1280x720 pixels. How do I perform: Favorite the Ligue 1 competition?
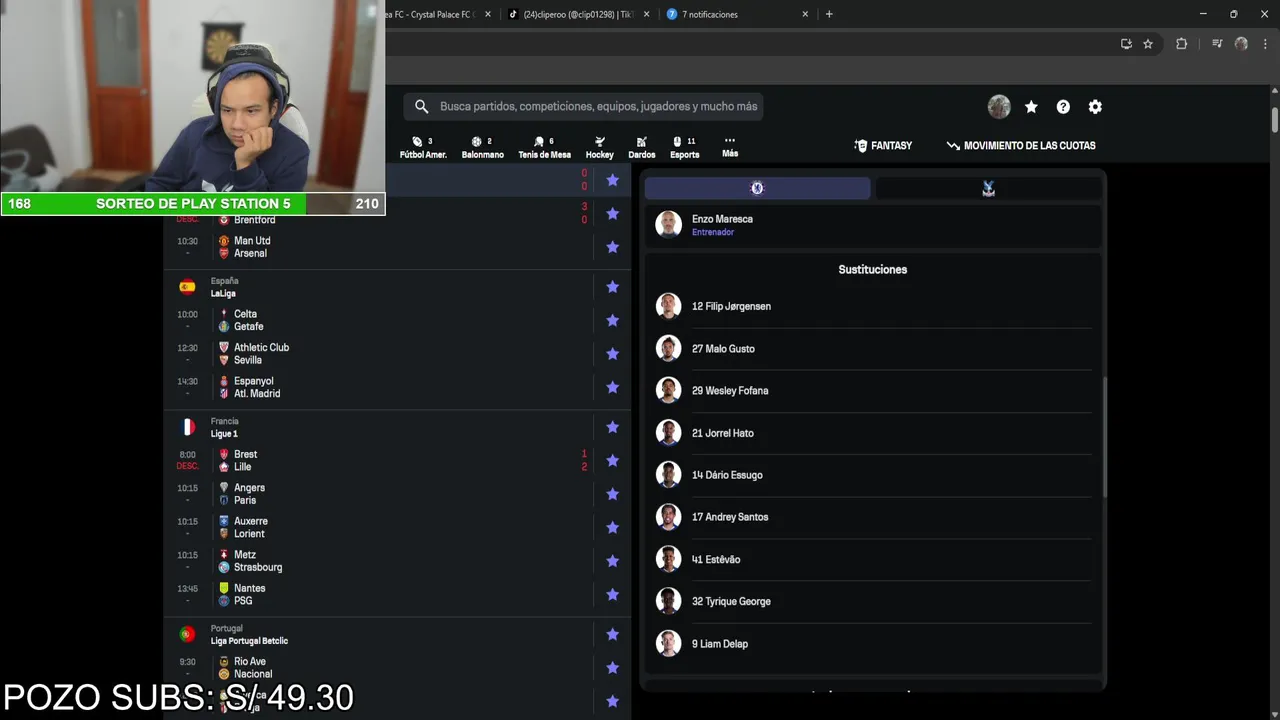click(x=613, y=427)
